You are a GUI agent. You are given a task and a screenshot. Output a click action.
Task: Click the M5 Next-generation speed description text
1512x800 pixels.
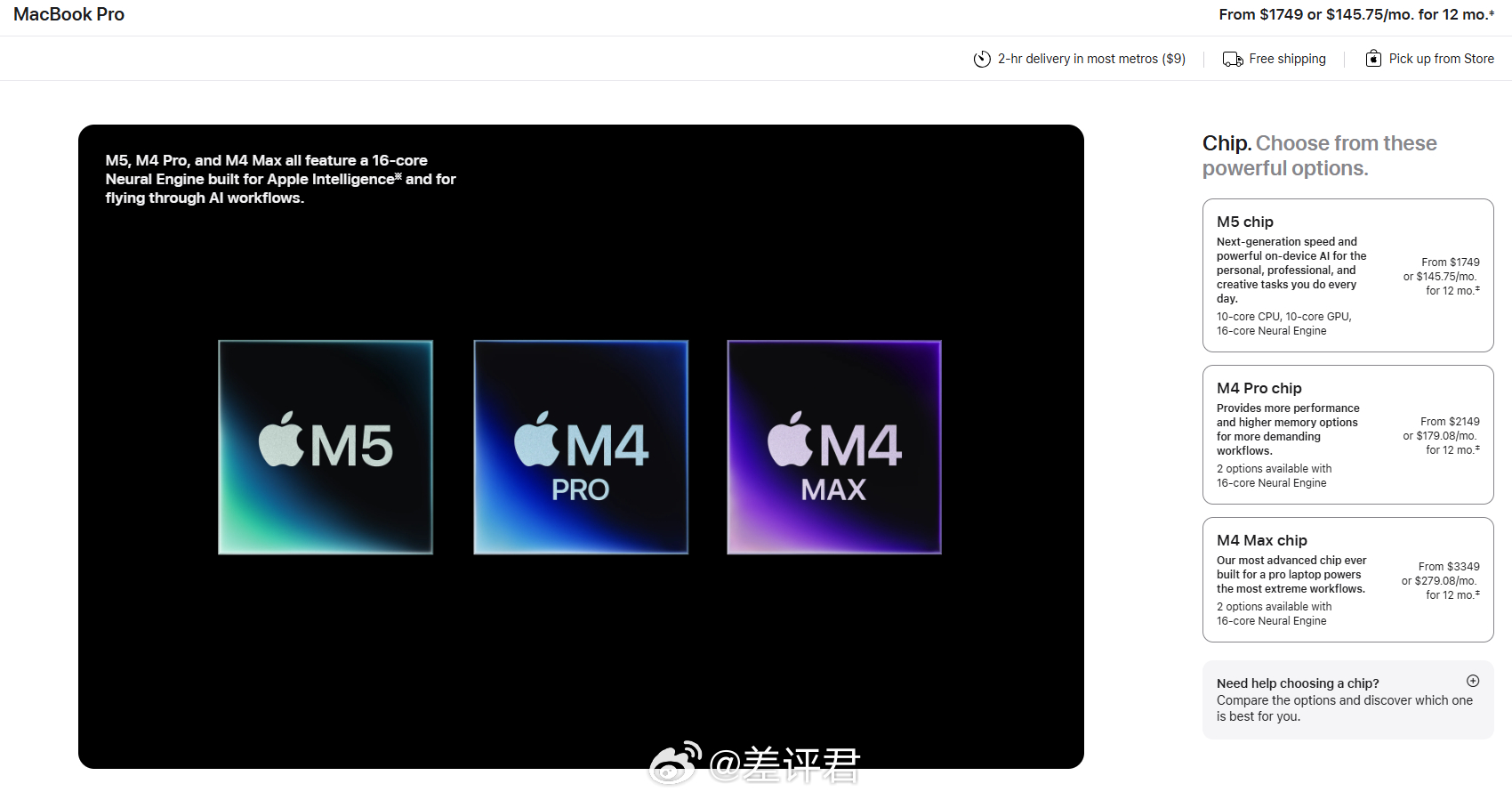[x=1291, y=271]
